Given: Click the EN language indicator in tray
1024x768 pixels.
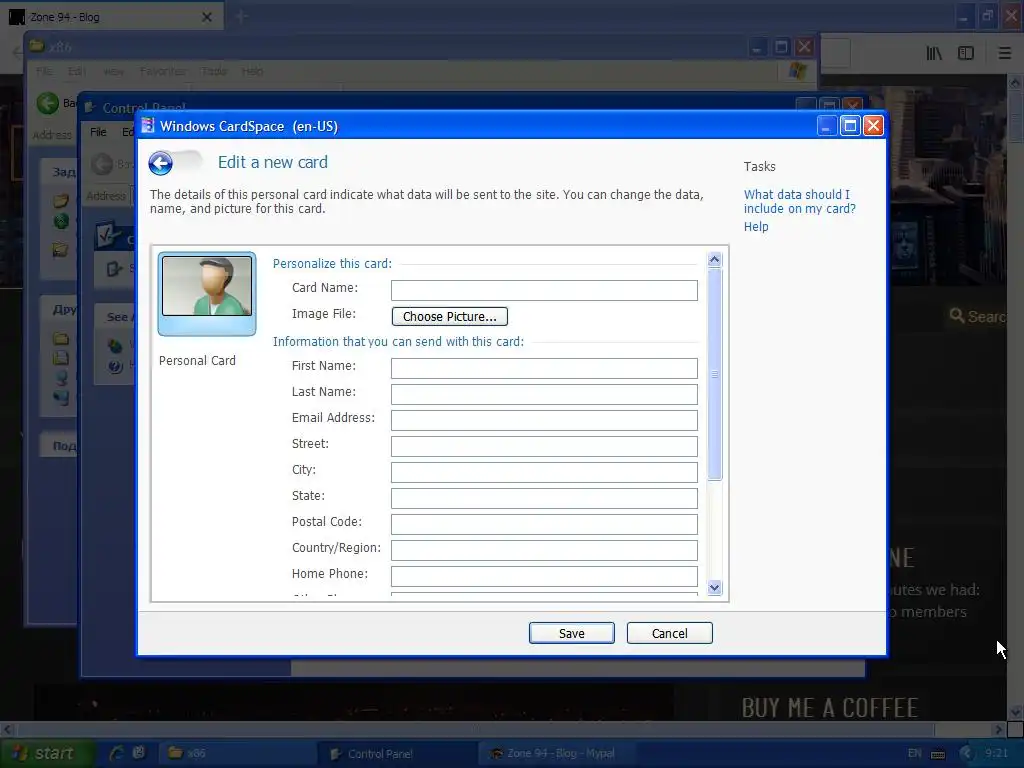Looking at the screenshot, I should (x=914, y=754).
